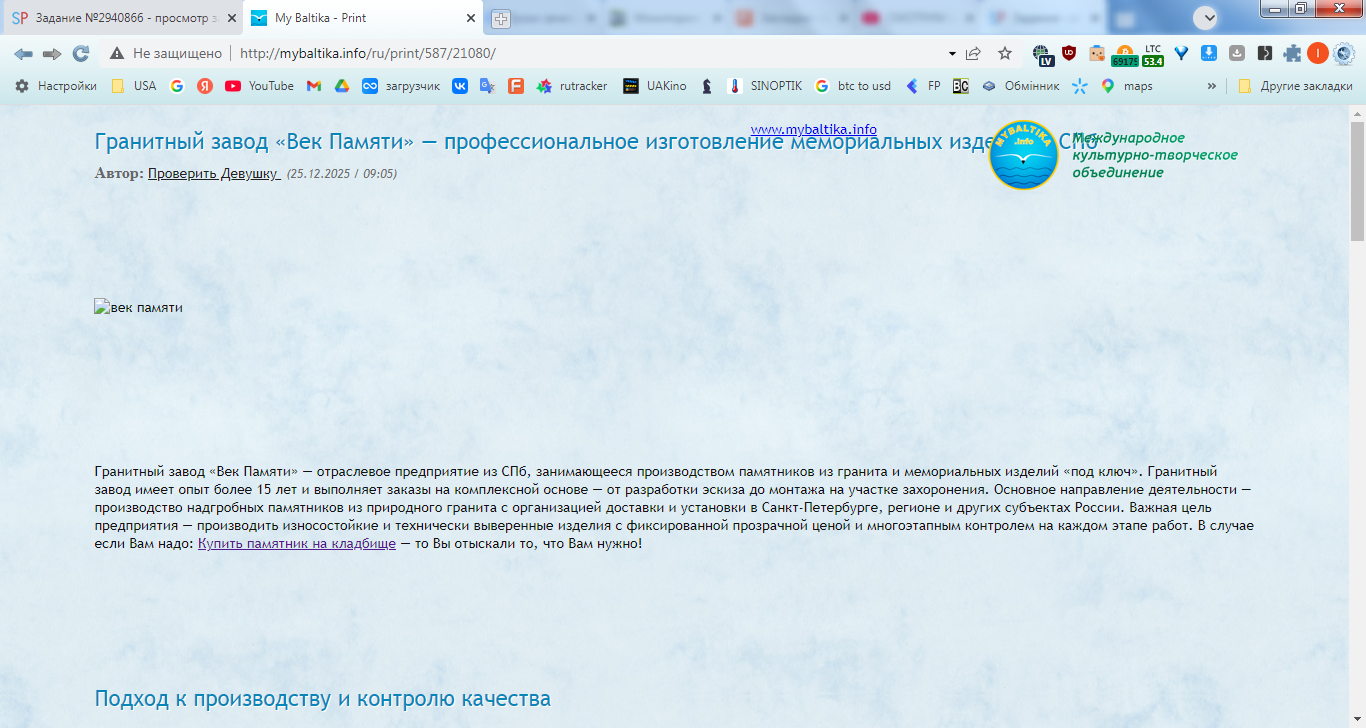
Task: Open the 'USA' bookmark folder
Action: tap(133, 86)
